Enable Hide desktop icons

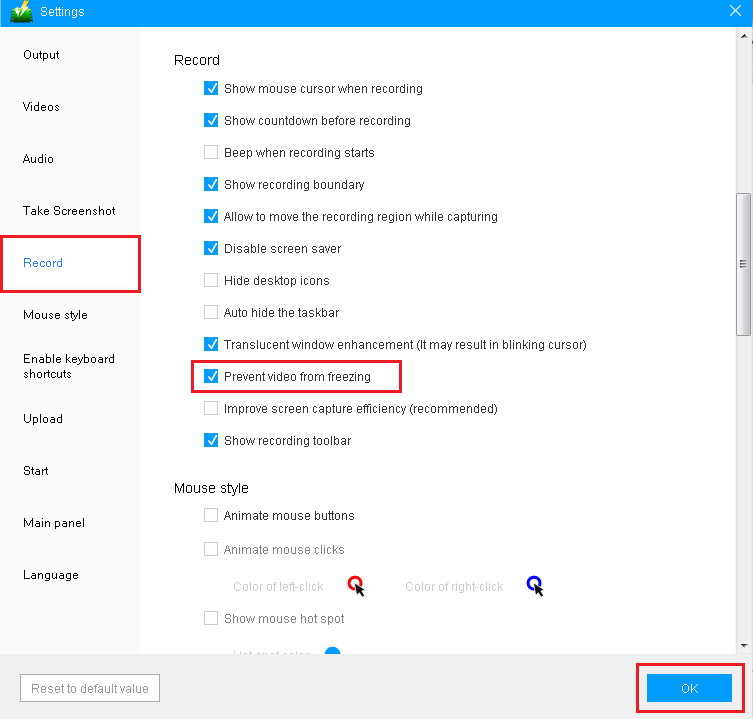coord(211,280)
